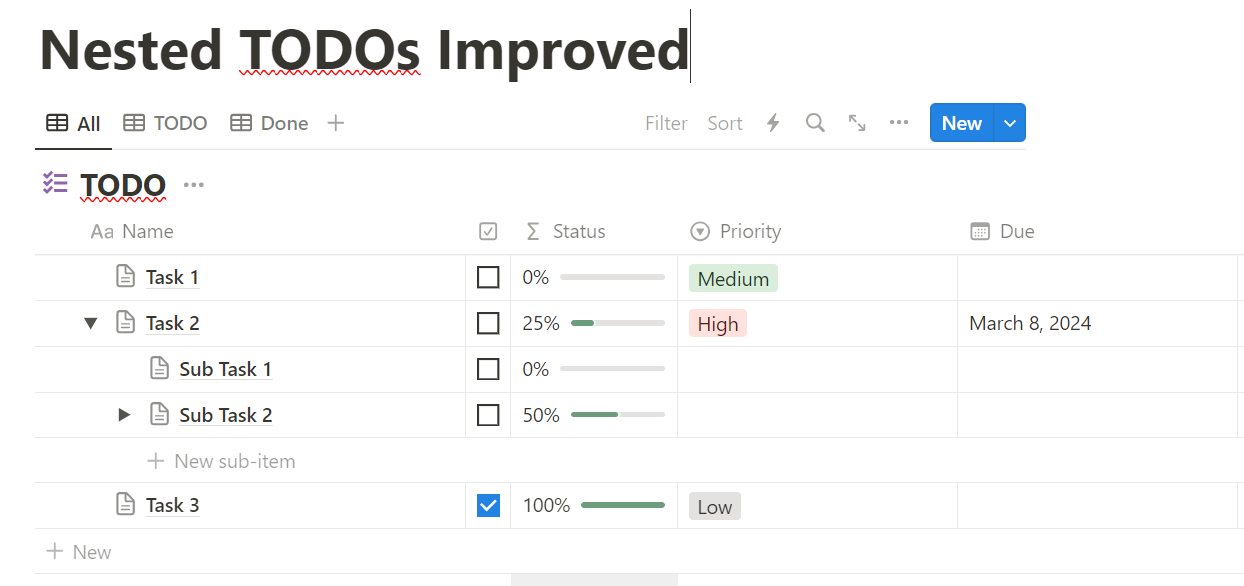
Task: Click the checklist icon beside the TODO title
Action: point(55,184)
